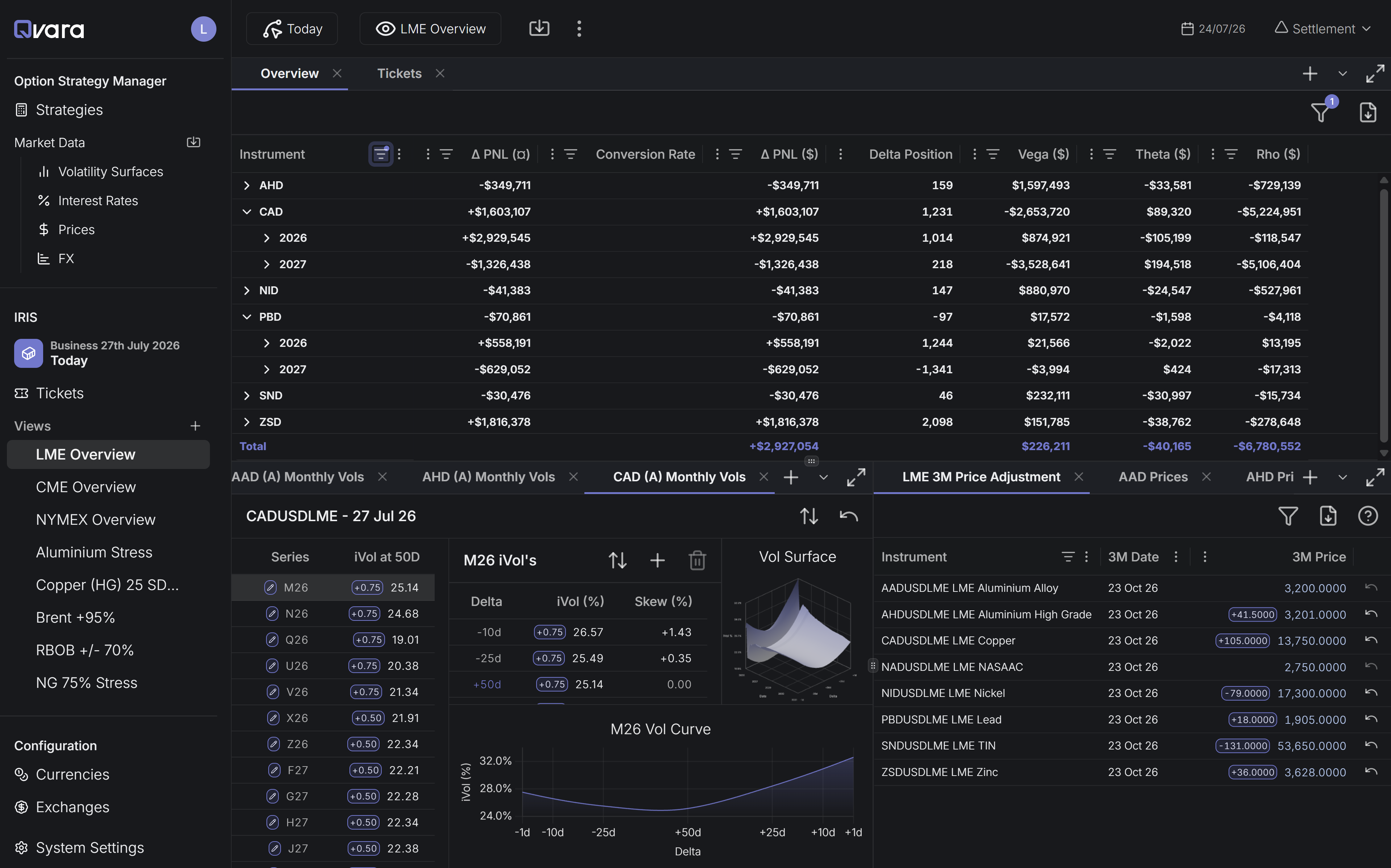The width and height of the screenshot is (1391, 868).
Task: Click sort arrows beside CADUSDLME title
Action: coord(809,515)
